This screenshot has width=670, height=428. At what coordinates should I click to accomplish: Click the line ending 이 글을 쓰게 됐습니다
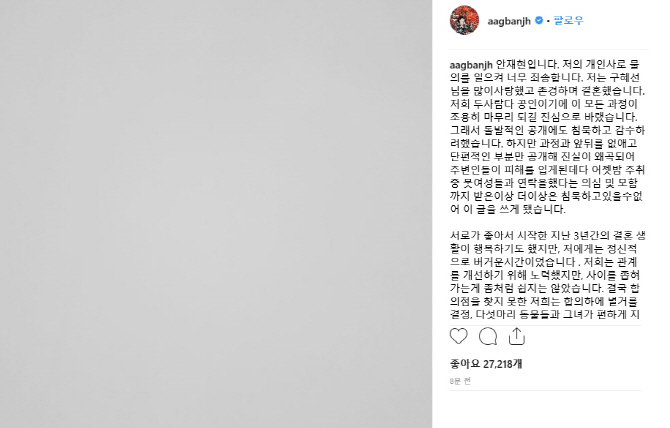pyautogui.click(x=507, y=209)
